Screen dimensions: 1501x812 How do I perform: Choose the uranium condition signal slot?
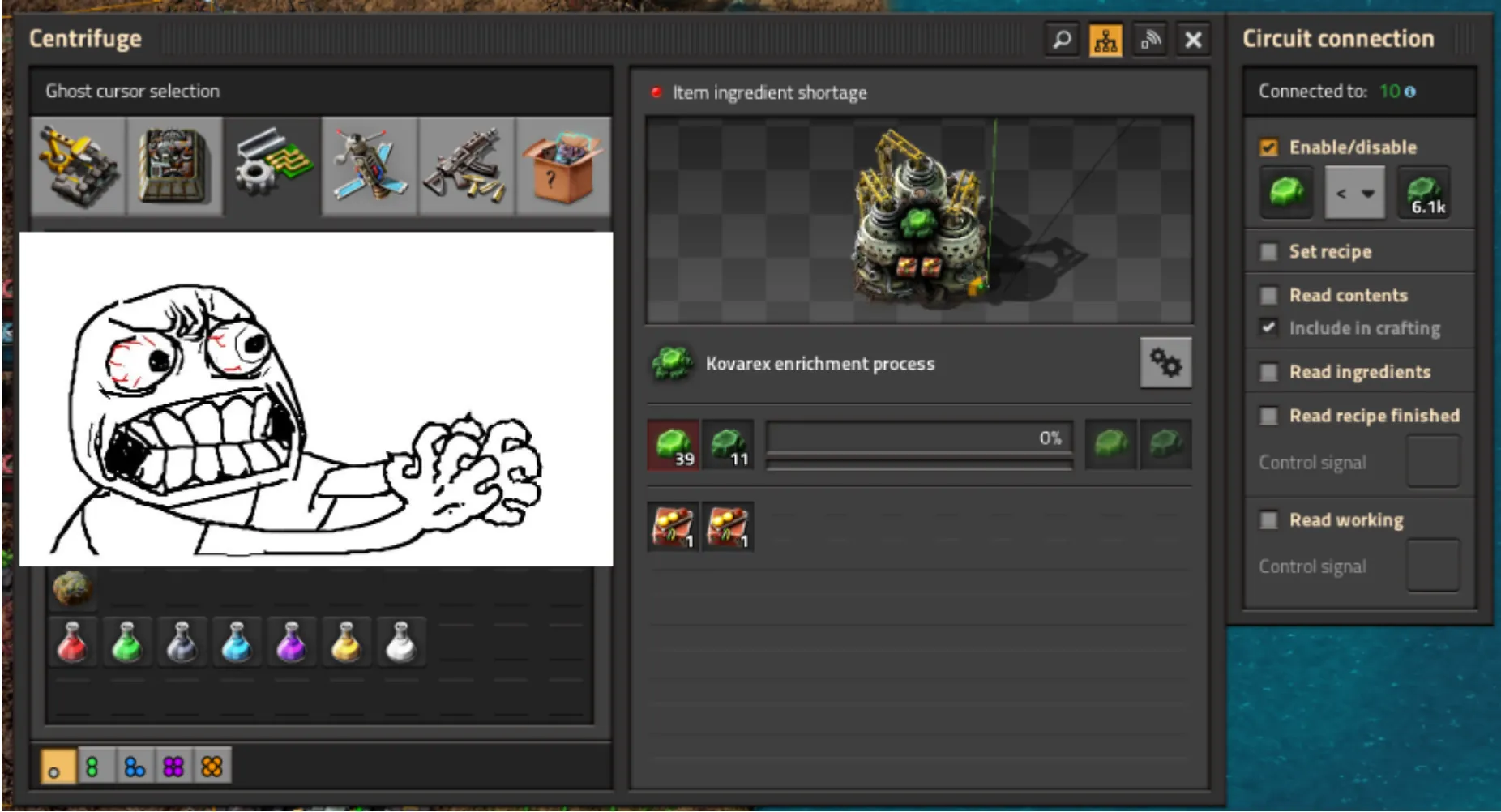pos(1286,193)
